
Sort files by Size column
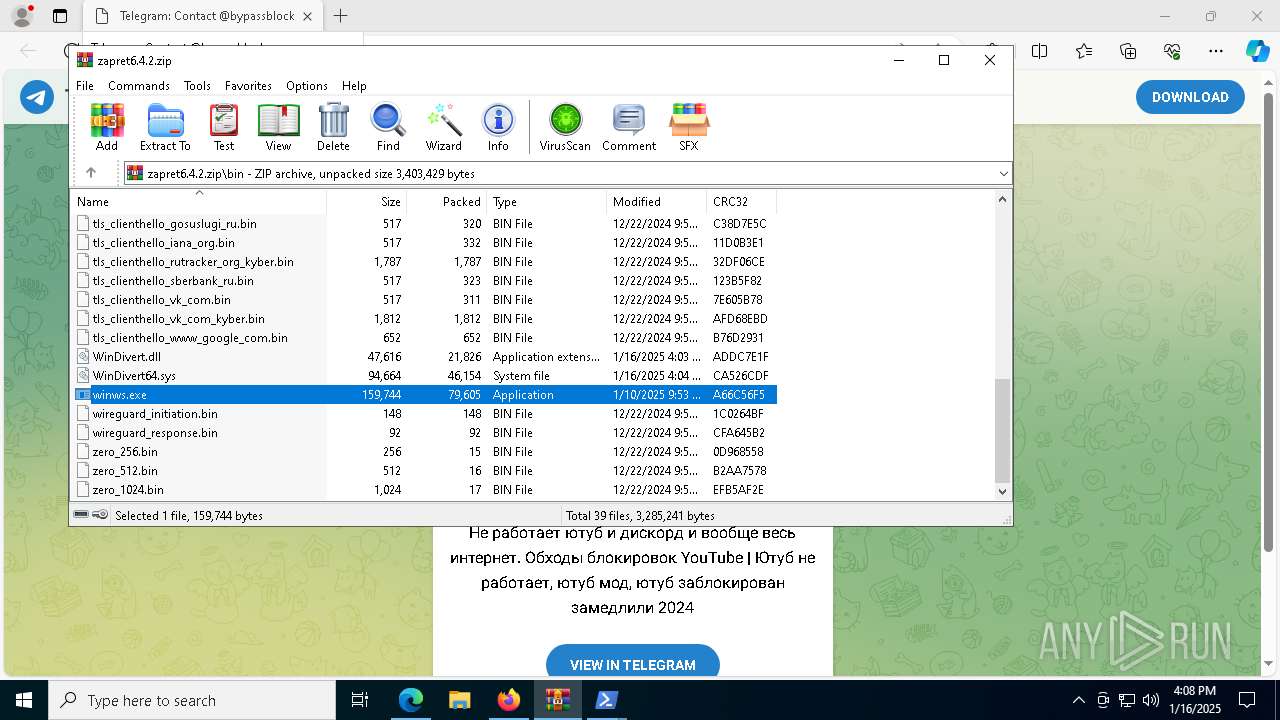(366, 201)
